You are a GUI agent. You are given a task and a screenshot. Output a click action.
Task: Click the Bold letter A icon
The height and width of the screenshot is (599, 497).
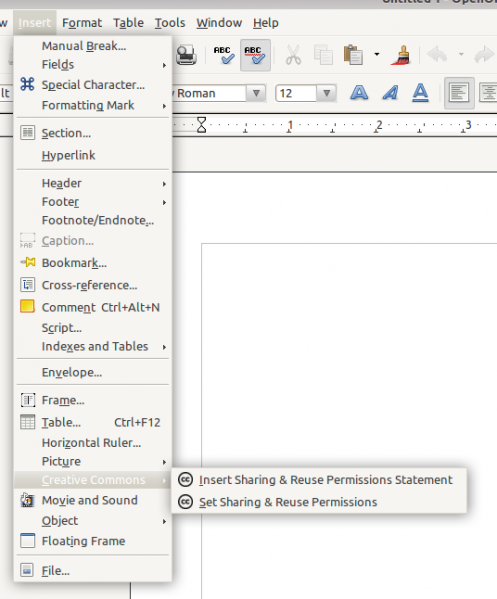359,93
